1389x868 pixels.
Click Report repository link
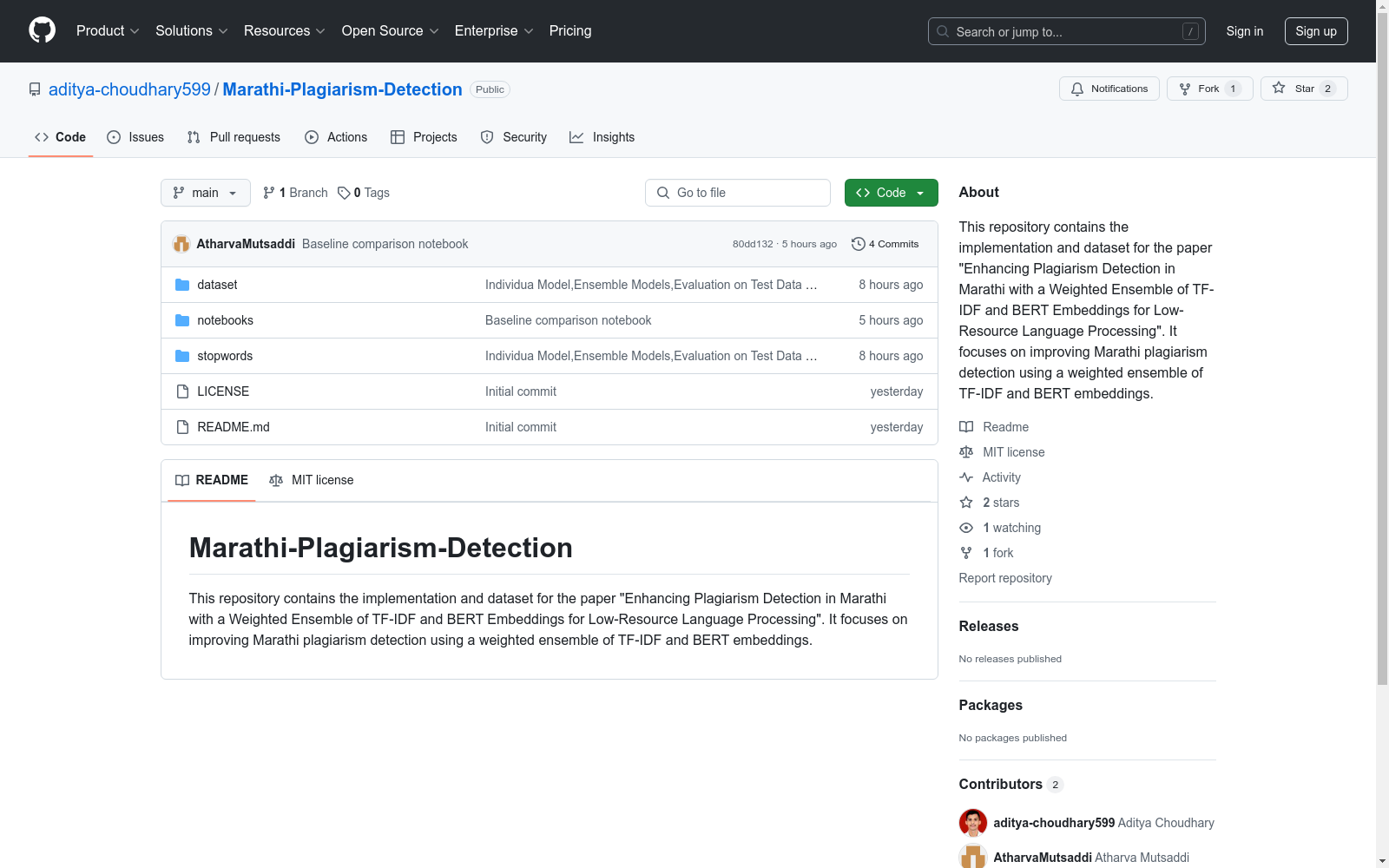click(x=1005, y=578)
